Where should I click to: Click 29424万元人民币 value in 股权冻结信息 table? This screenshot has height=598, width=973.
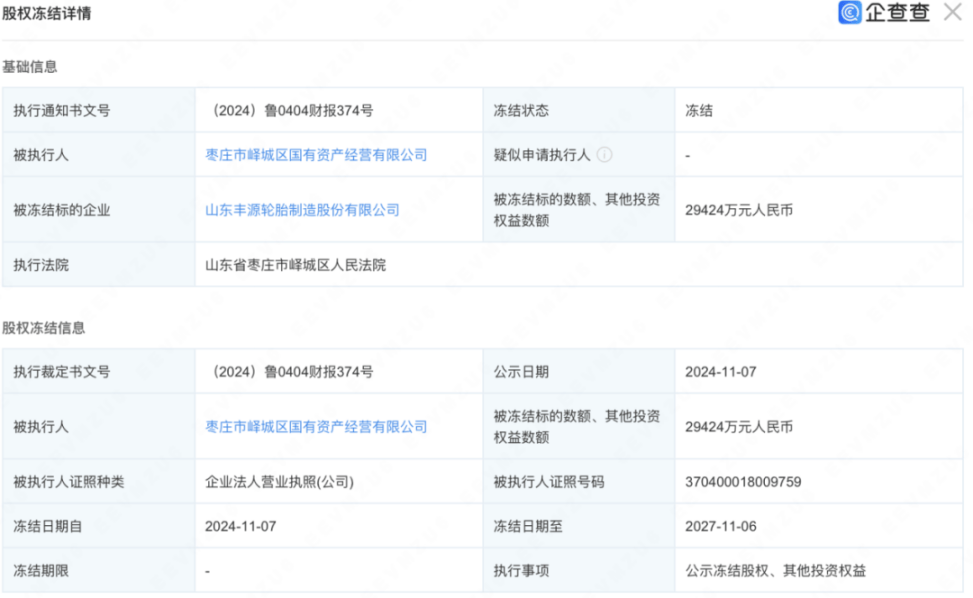[739, 427]
